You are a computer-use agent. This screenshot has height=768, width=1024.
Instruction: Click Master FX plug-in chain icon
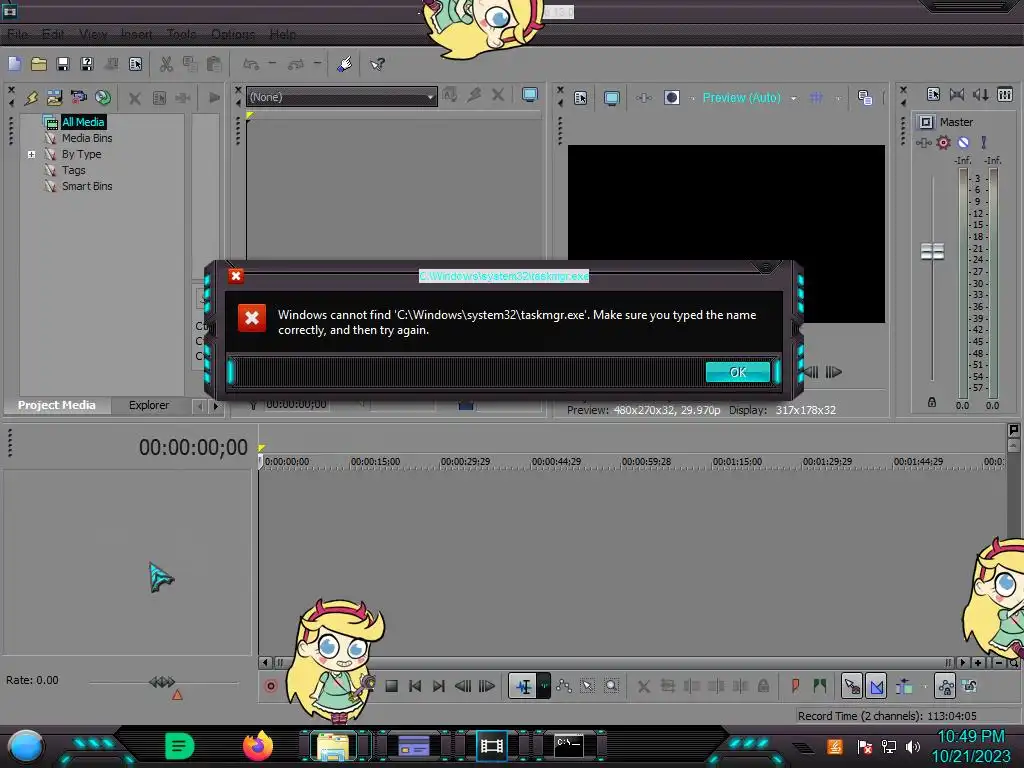[923, 142]
